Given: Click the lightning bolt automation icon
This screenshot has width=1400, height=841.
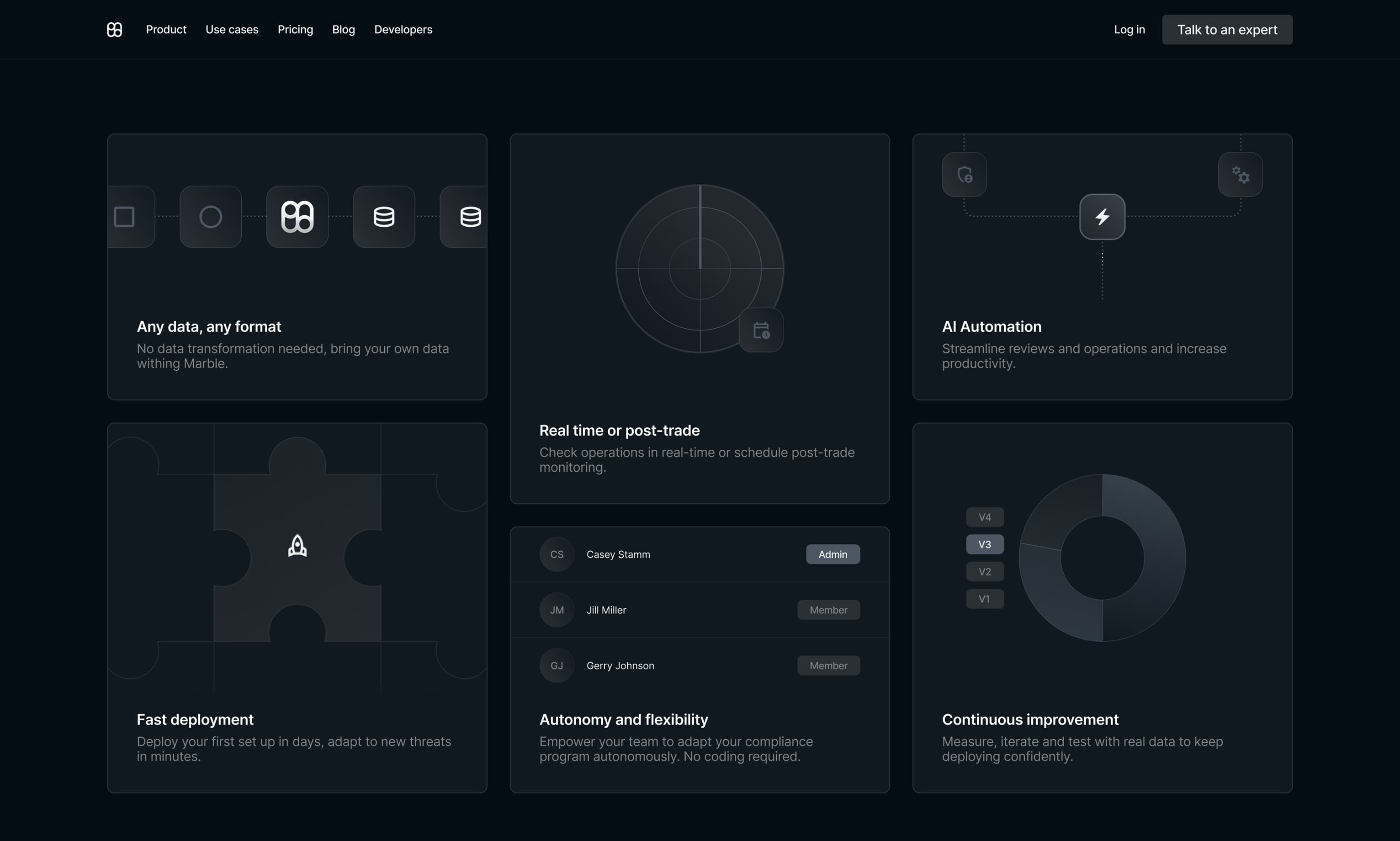Looking at the screenshot, I should (x=1102, y=217).
